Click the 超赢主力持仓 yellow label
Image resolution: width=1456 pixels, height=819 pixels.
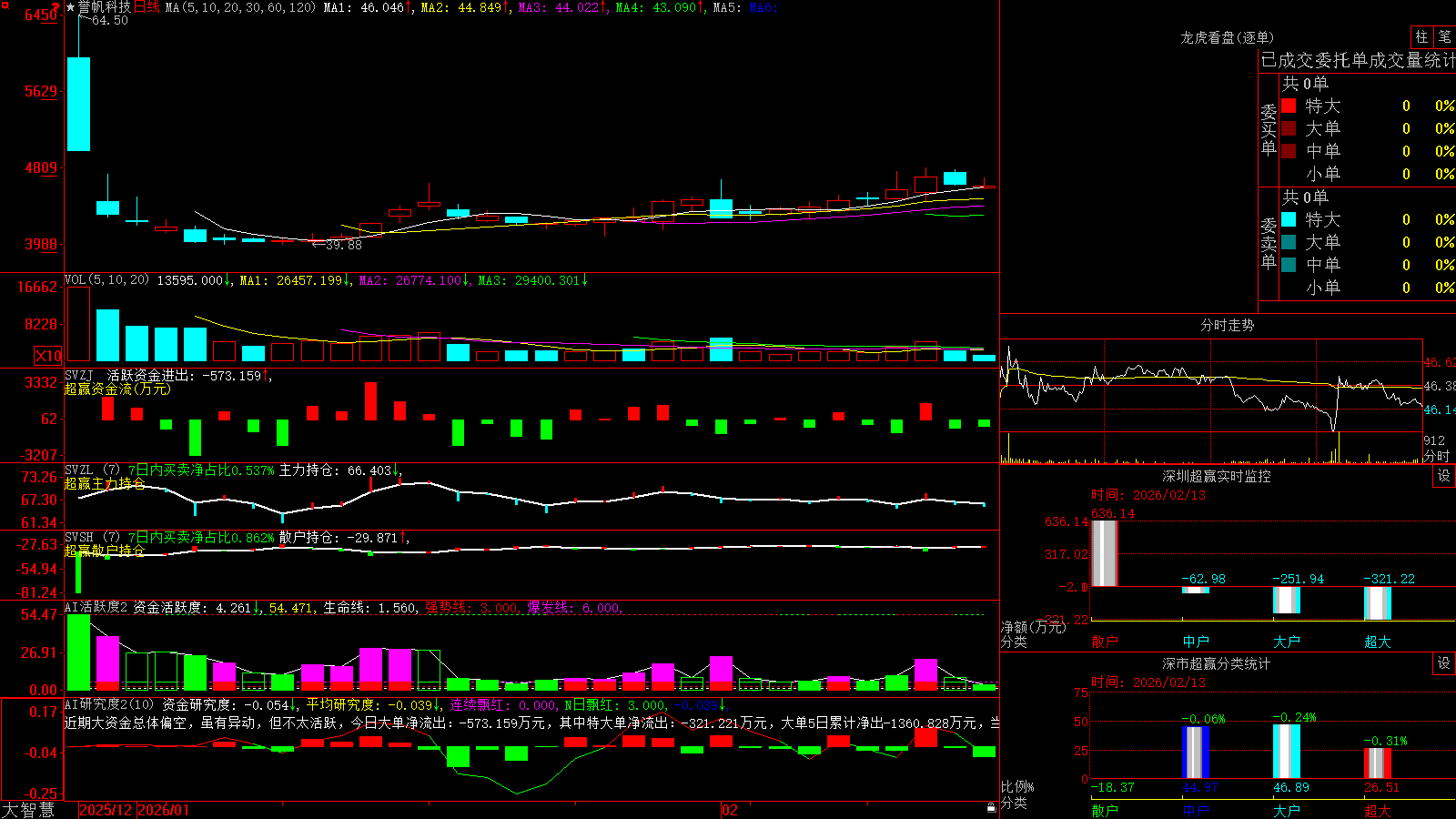click(x=104, y=483)
